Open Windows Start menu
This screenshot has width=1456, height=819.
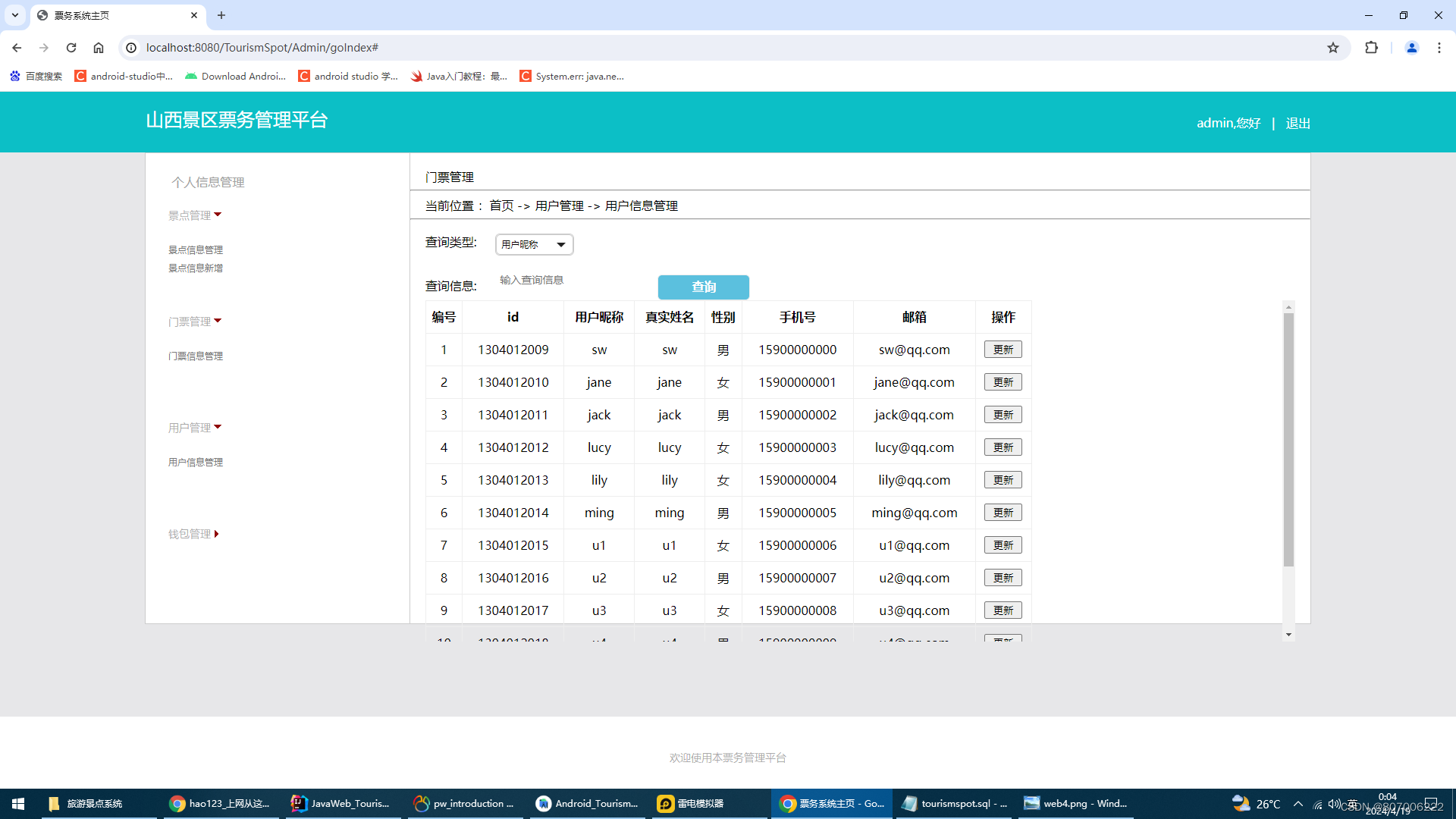[x=18, y=804]
